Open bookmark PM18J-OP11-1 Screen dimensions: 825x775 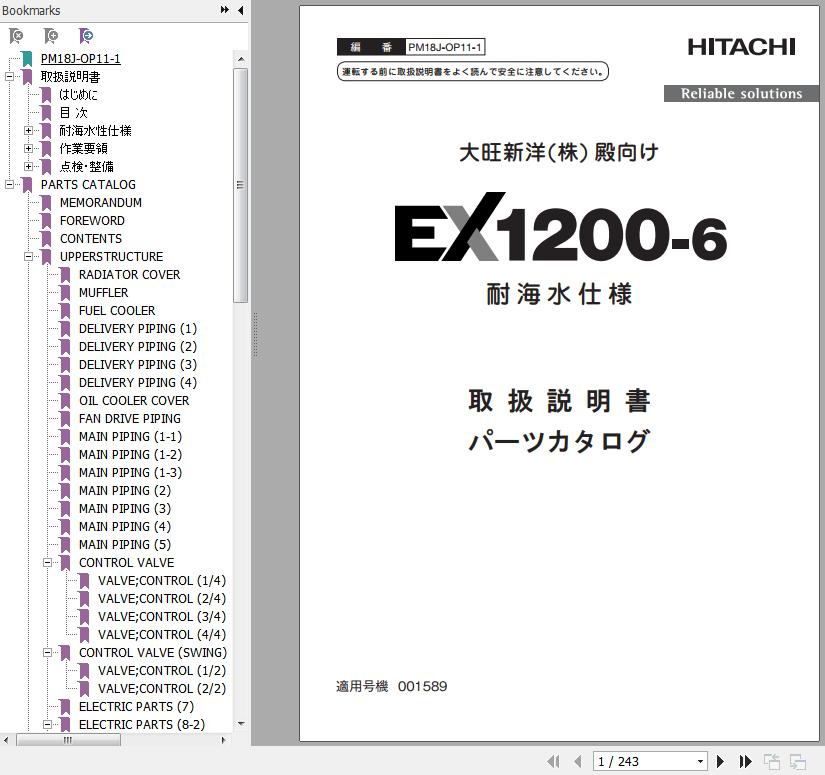point(81,59)
